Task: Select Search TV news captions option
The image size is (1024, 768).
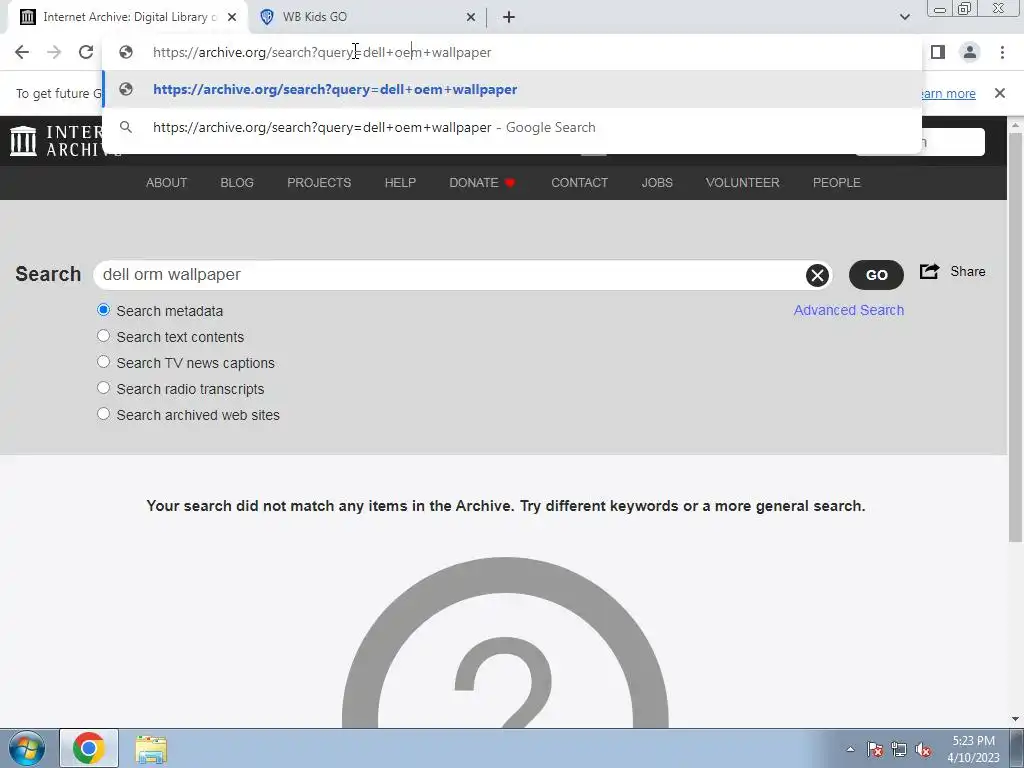Action: 103,362
